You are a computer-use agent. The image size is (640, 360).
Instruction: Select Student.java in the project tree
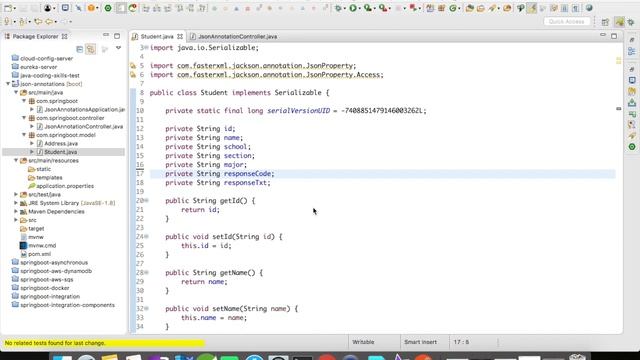(x=60, y=152)
